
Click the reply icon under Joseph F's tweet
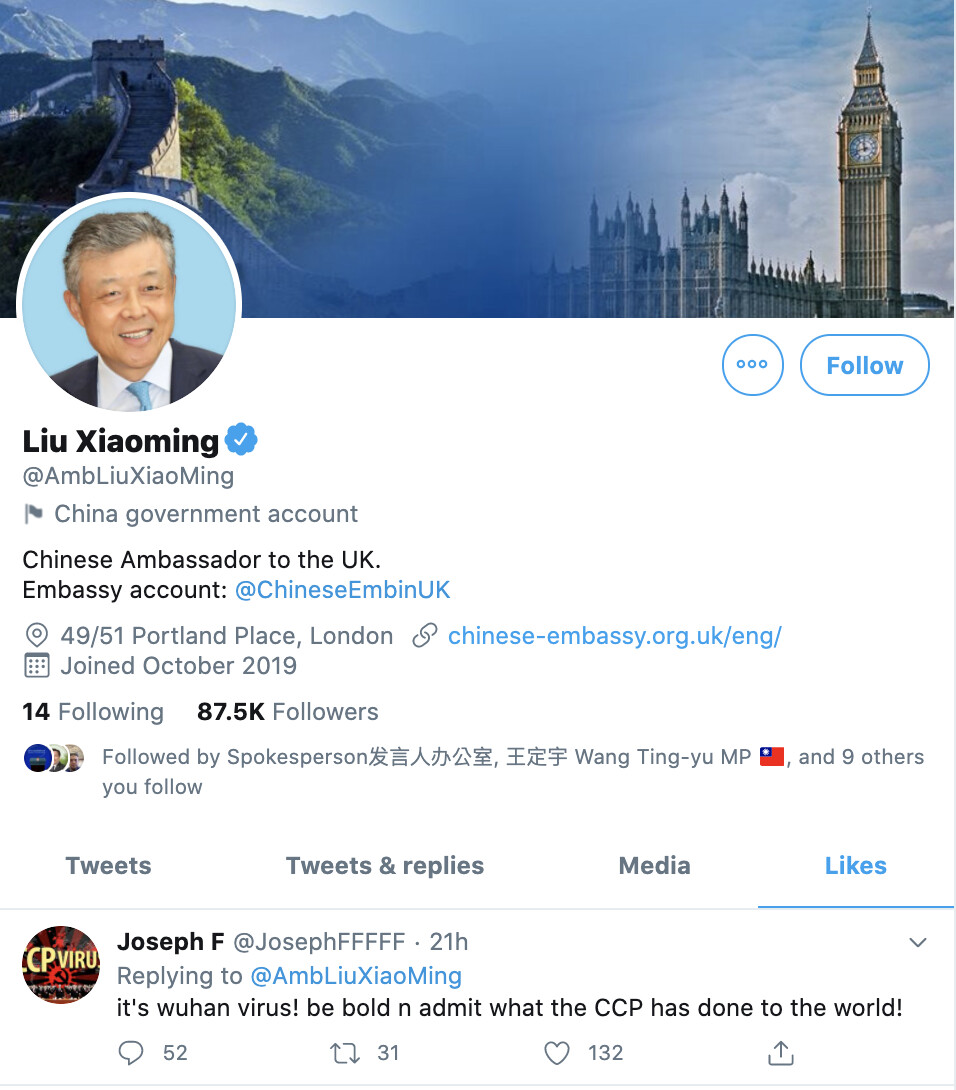tap(131, 1053)
